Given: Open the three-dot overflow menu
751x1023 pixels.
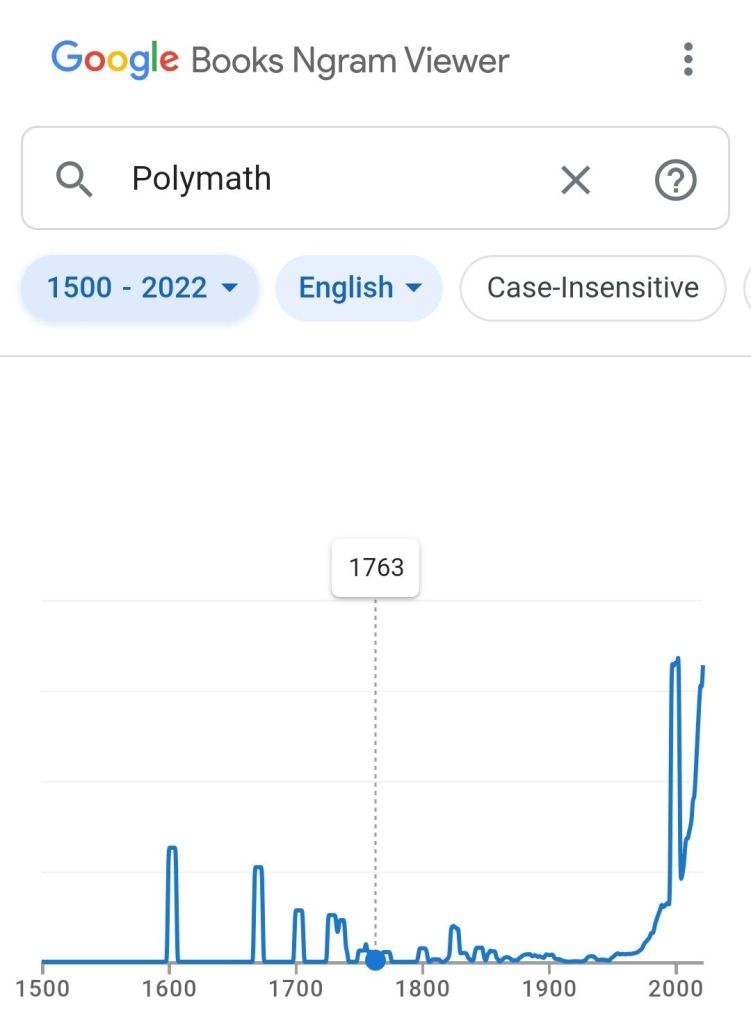Looking at the screenshot, I should tap(688, 60).
